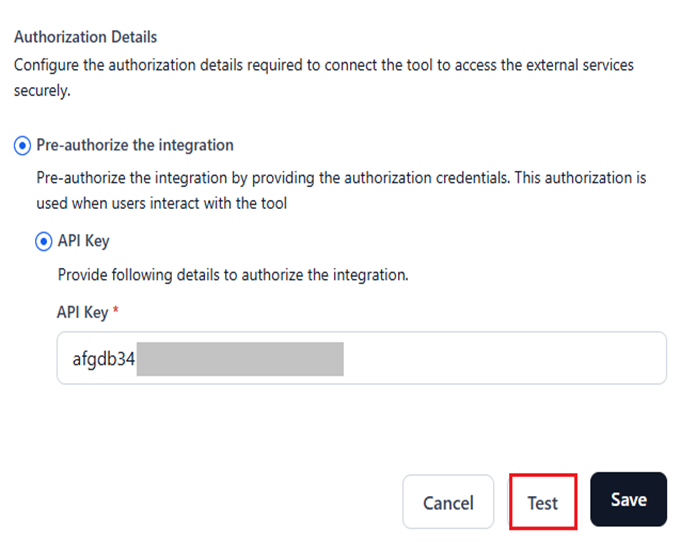Click the 'Configure the authorization details' description

[x=320, y=64]
